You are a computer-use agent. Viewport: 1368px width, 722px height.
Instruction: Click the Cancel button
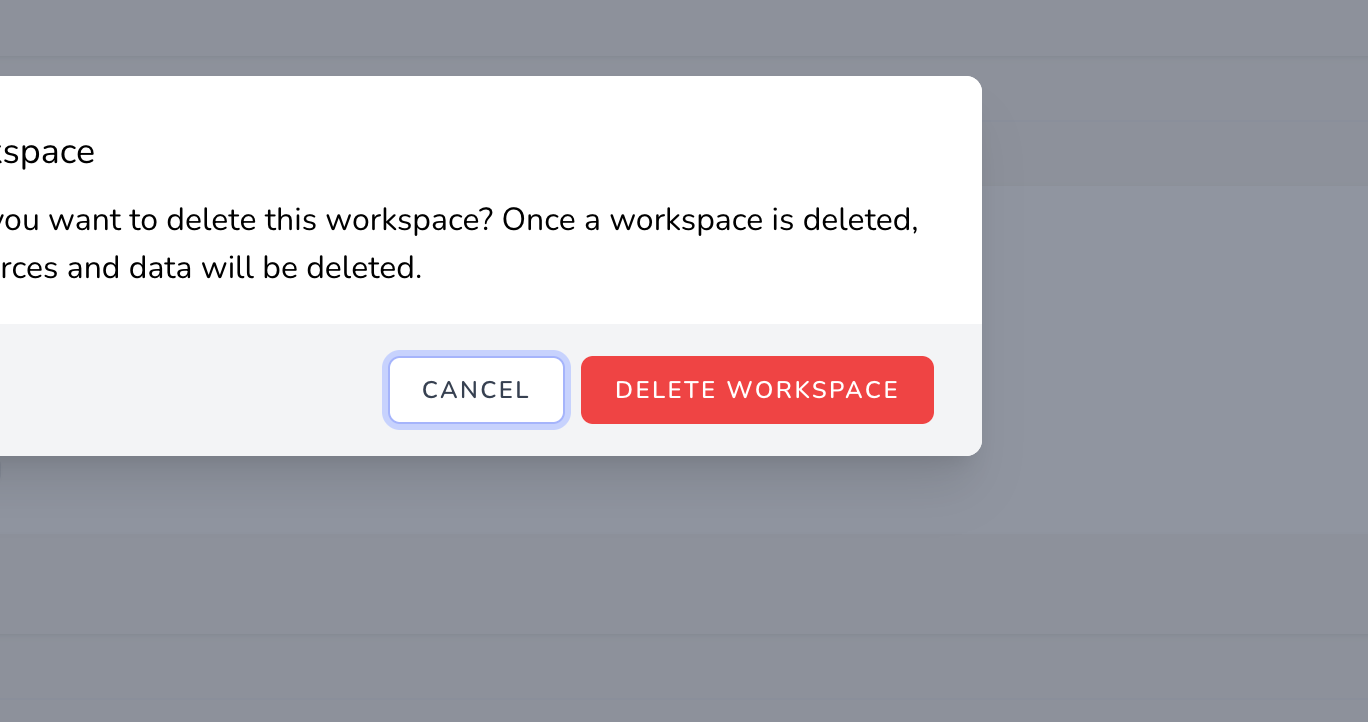[476, 390]
